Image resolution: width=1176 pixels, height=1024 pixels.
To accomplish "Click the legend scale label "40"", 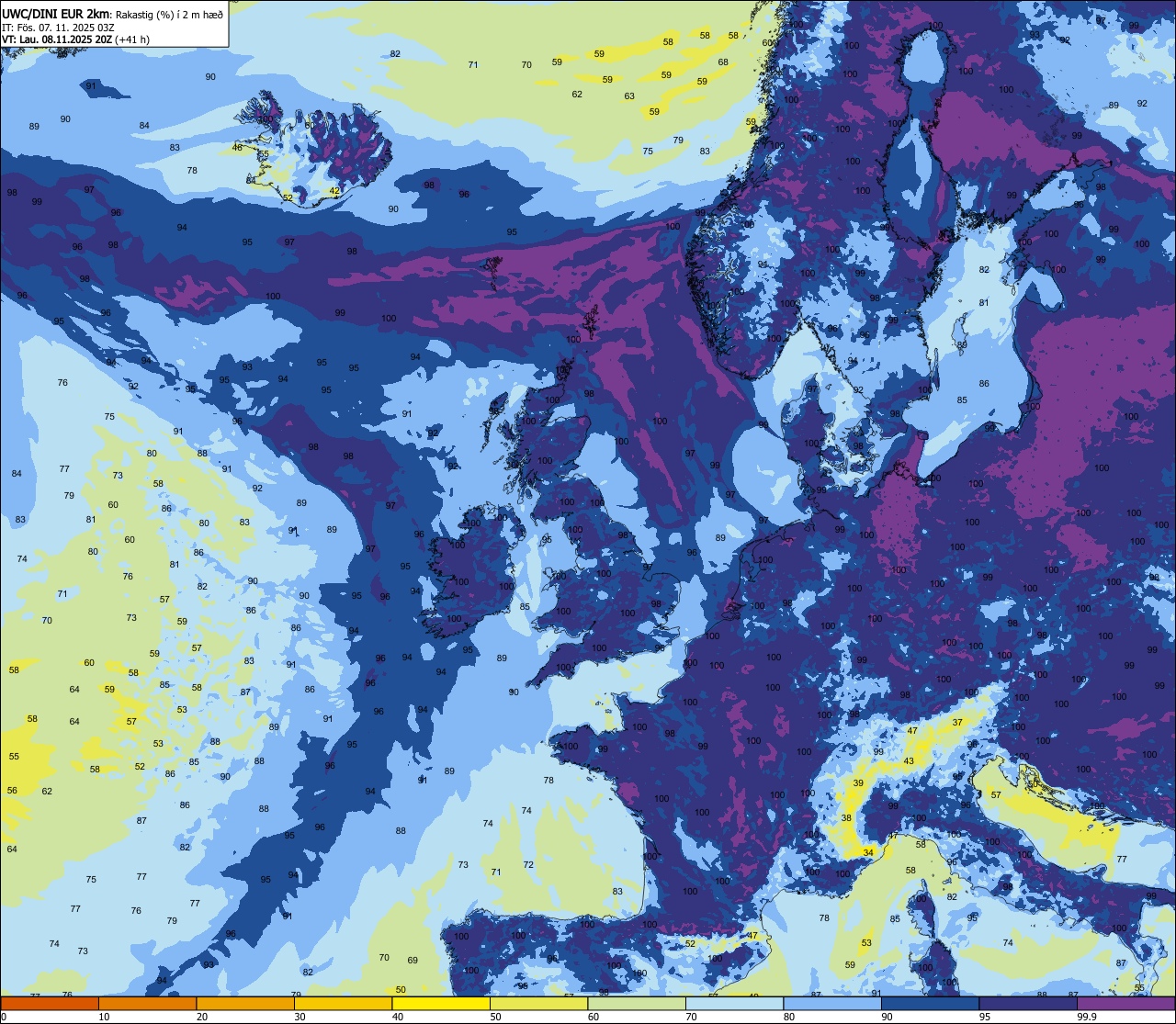I will click(x=398, y=1017).
